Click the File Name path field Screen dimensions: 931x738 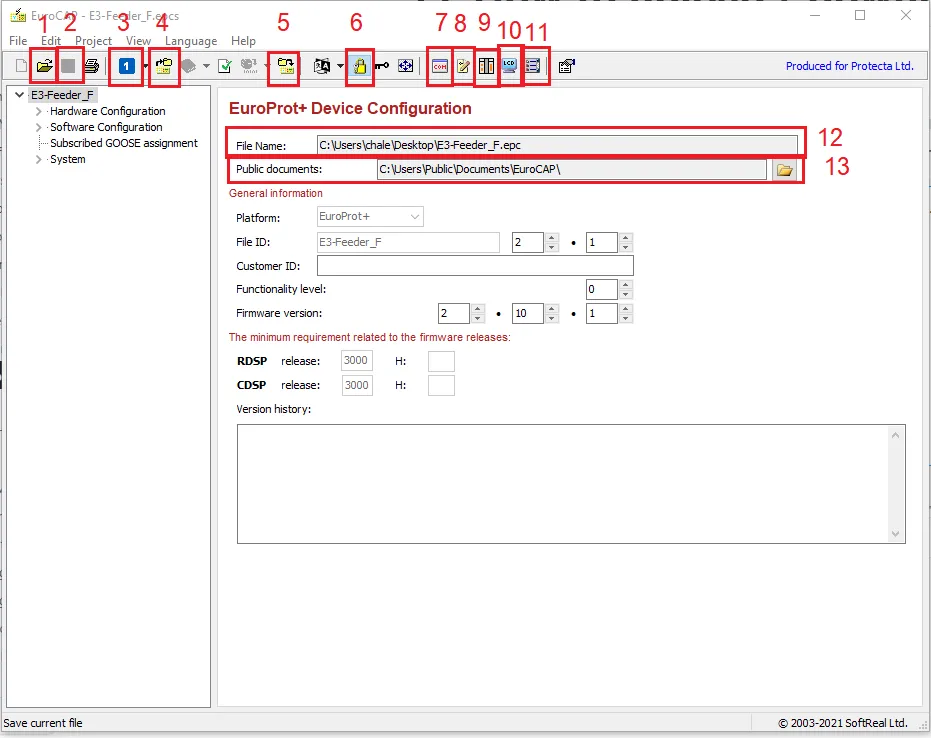point(557,145)
